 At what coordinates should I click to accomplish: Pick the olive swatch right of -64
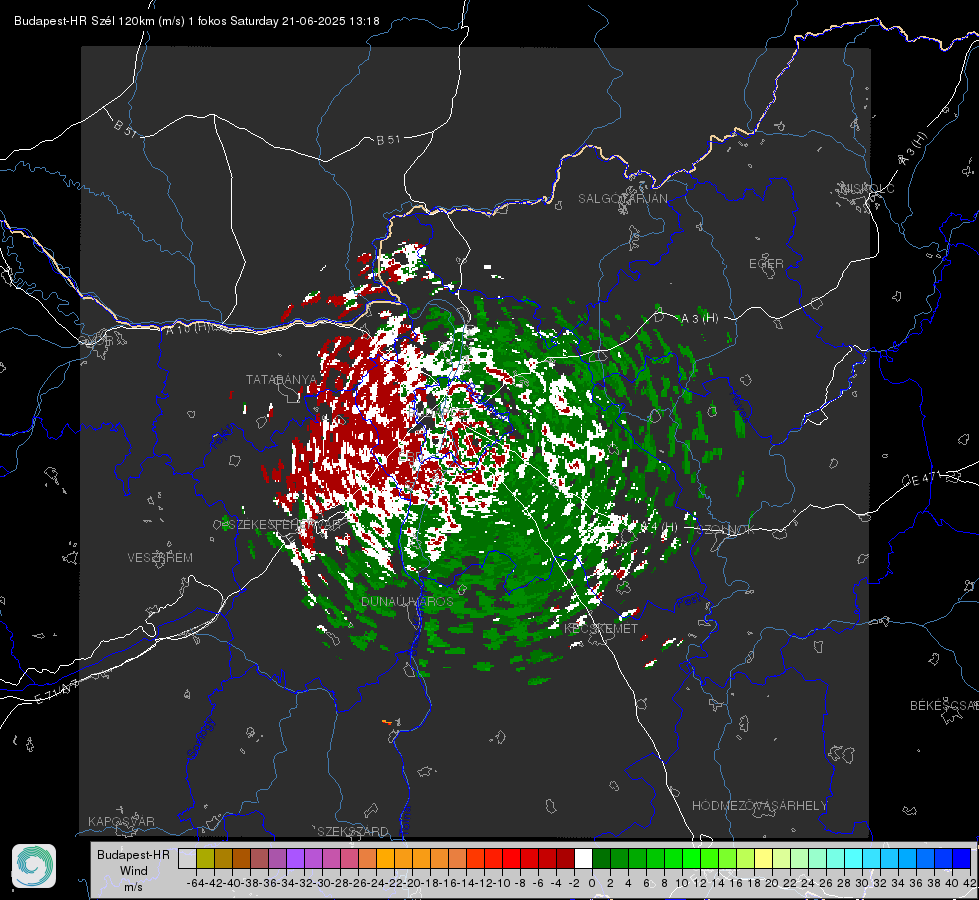pyautogui.click(x=205, y=858)
